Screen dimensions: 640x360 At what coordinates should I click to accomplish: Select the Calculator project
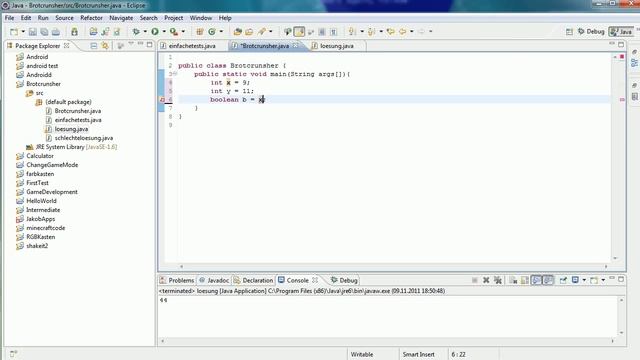[40, 156]
